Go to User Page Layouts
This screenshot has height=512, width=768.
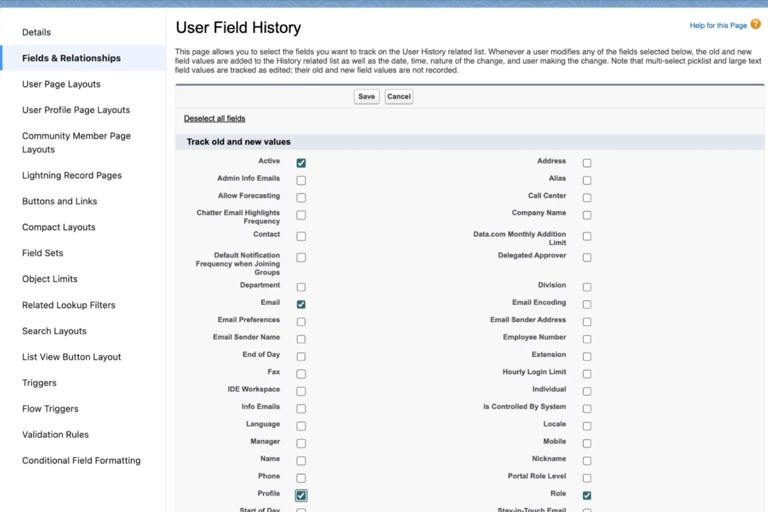[x=61, y=84]
